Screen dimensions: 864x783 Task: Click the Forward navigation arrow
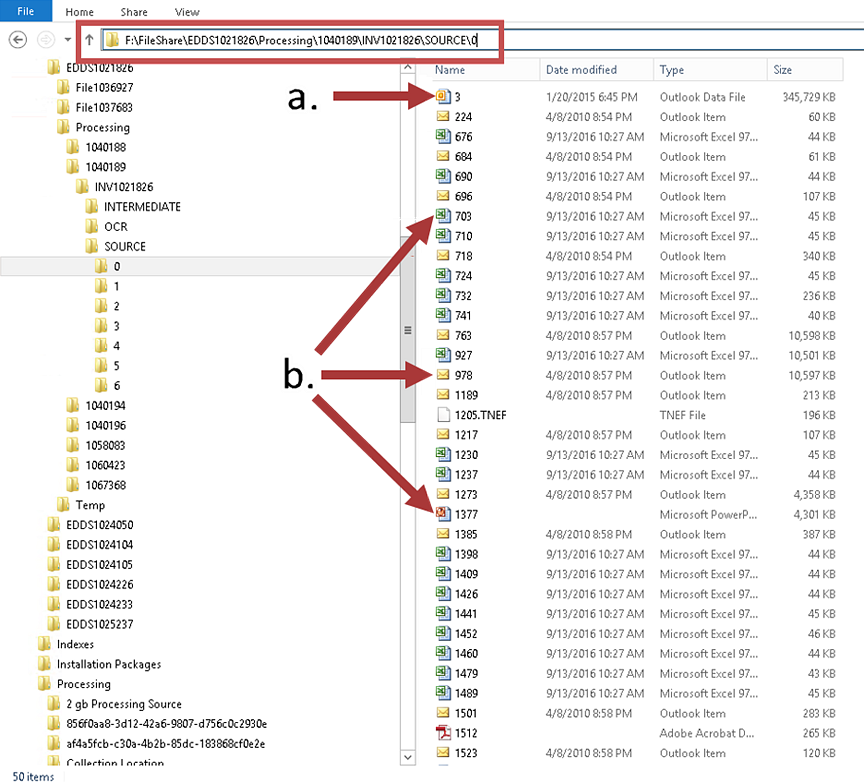pos(46,40)
